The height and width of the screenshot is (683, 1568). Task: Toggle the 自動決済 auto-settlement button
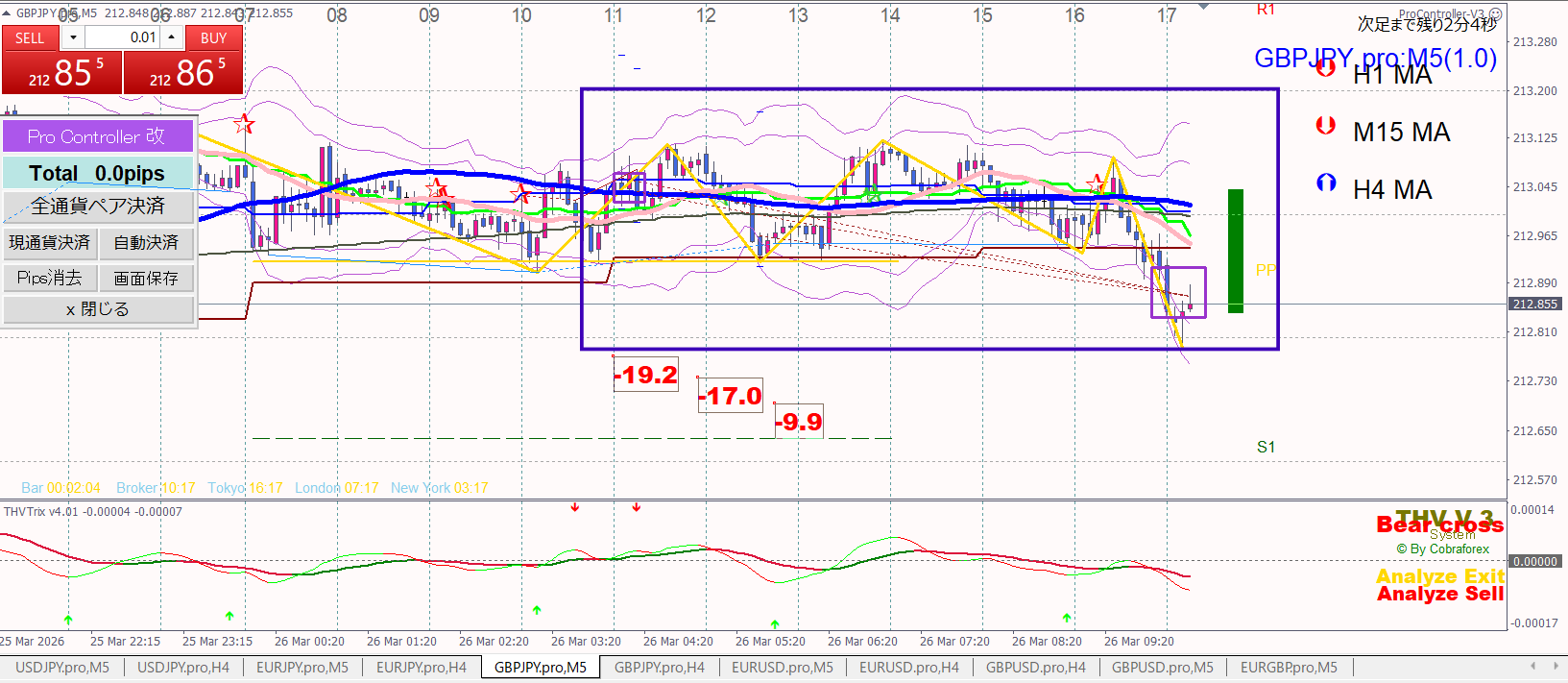click(x=146, y=243)
